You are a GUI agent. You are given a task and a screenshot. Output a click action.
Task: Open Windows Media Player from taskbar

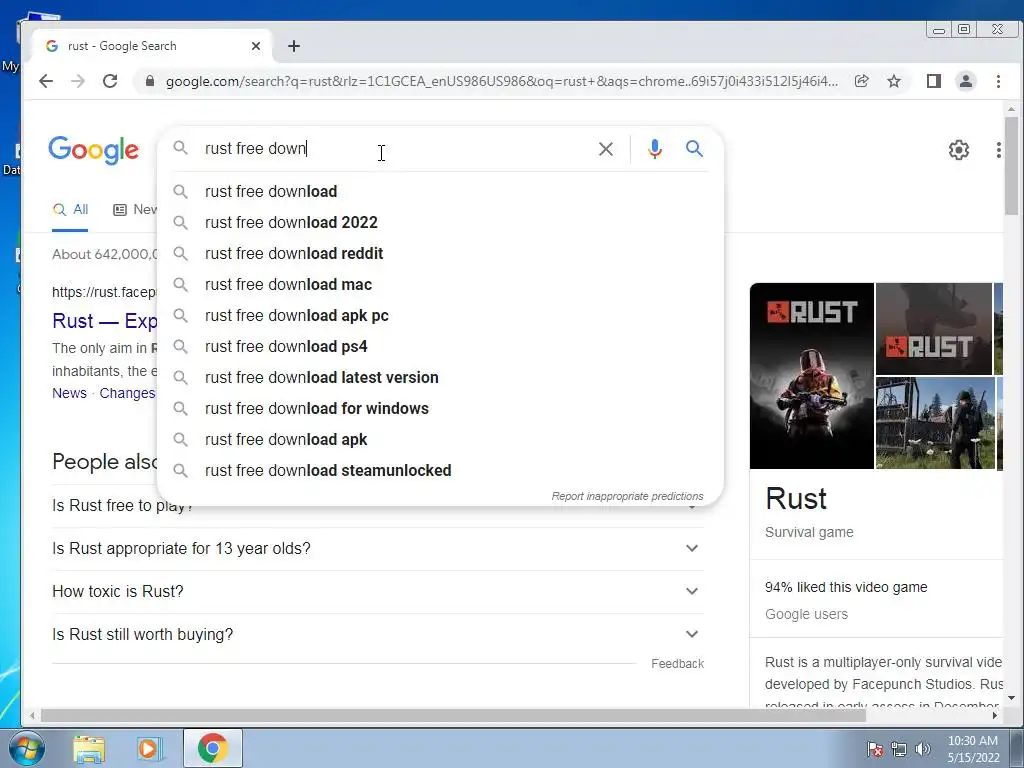[x=150, y=748]
